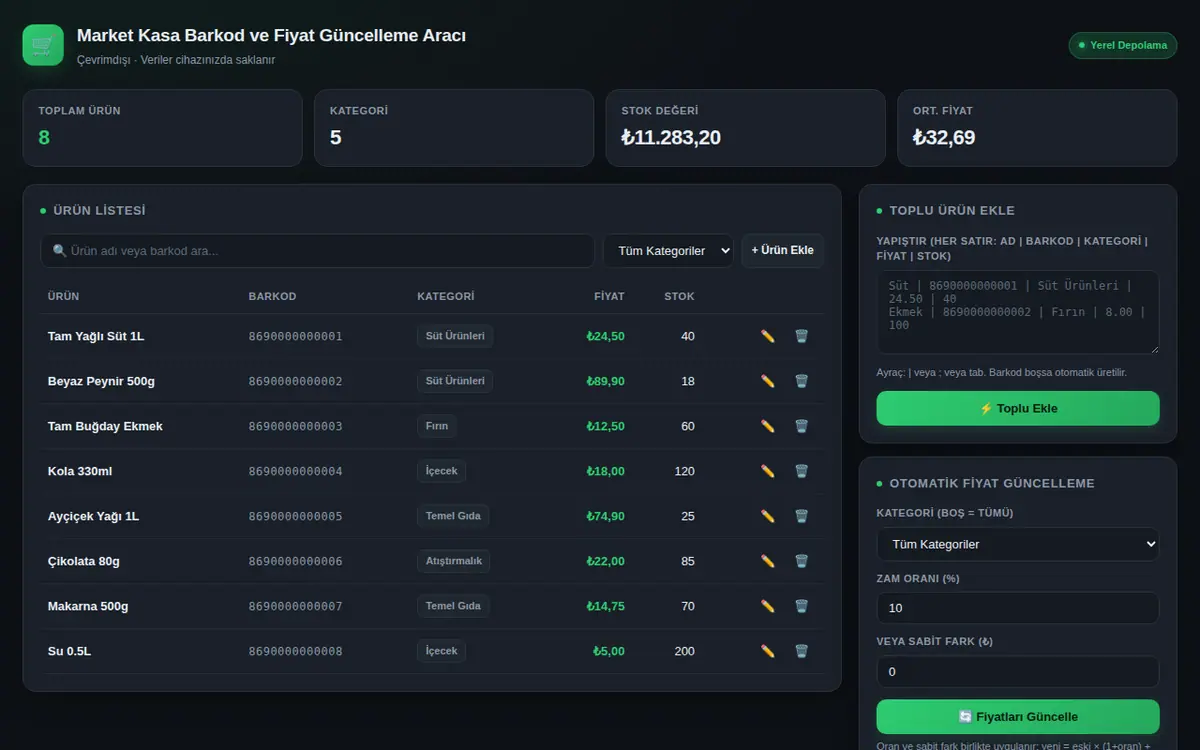Edit the Tam Yağlı Süt 1L product

click(768, 336)
